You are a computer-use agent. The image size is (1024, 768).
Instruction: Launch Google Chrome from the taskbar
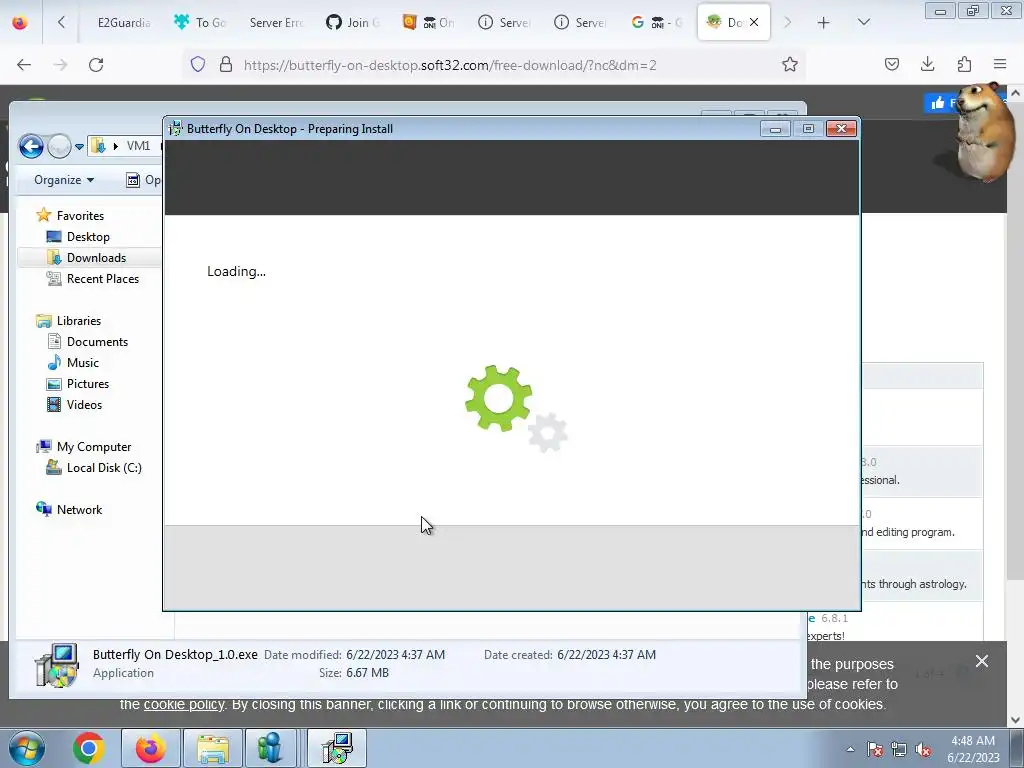click(x=89, y=748)
